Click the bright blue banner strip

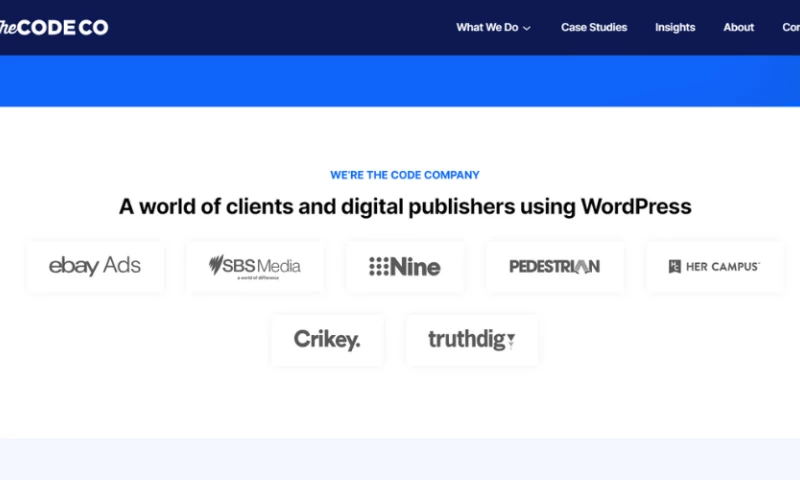(x=400, y=80)
